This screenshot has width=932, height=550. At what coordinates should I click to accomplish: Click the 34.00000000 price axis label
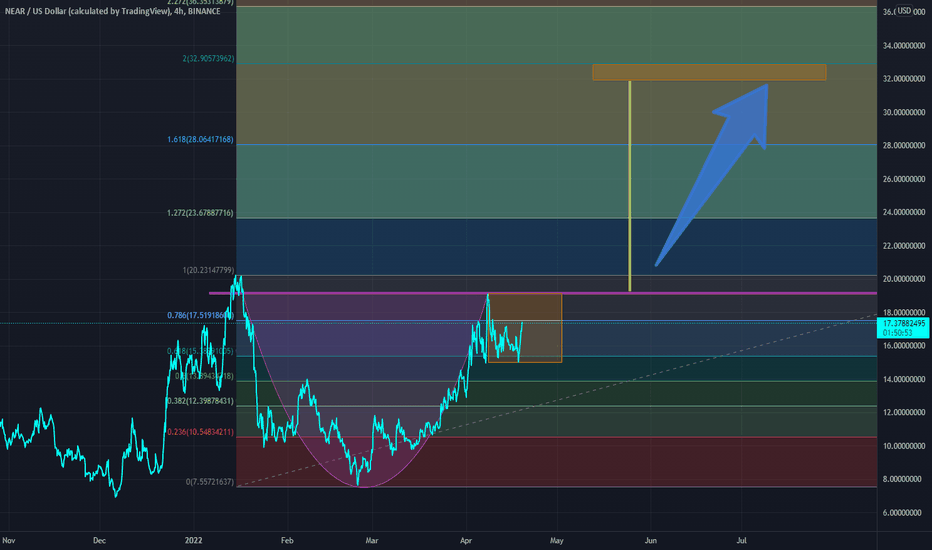(x=903, y=46)
